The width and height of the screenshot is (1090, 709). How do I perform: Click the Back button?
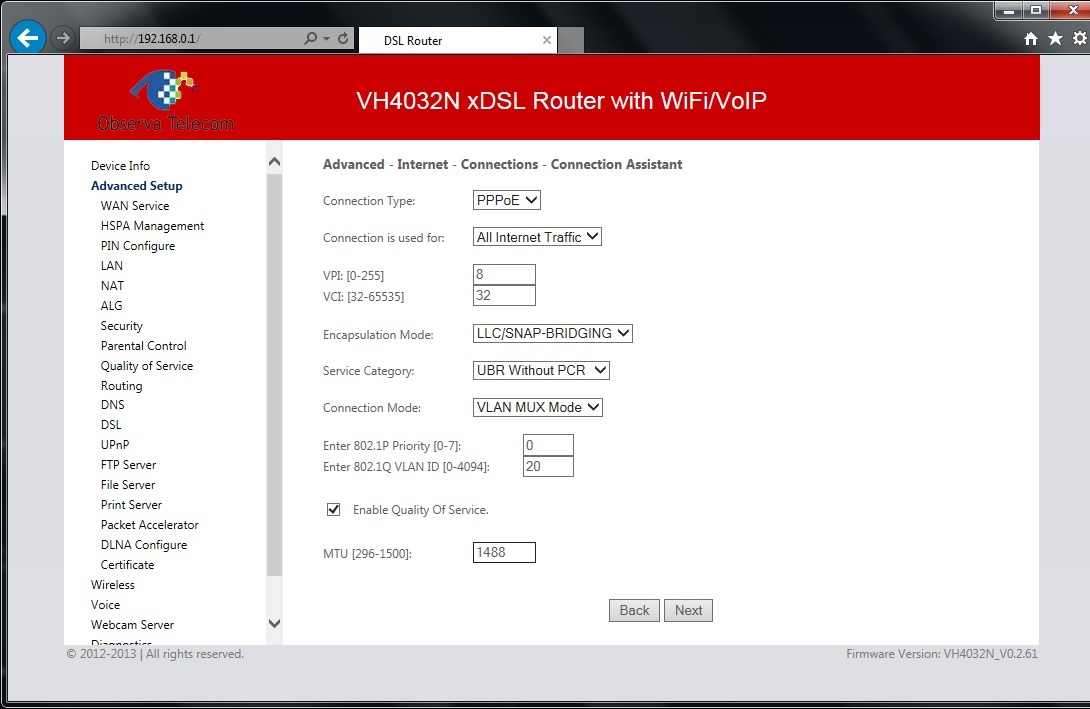tap(634, 610)
